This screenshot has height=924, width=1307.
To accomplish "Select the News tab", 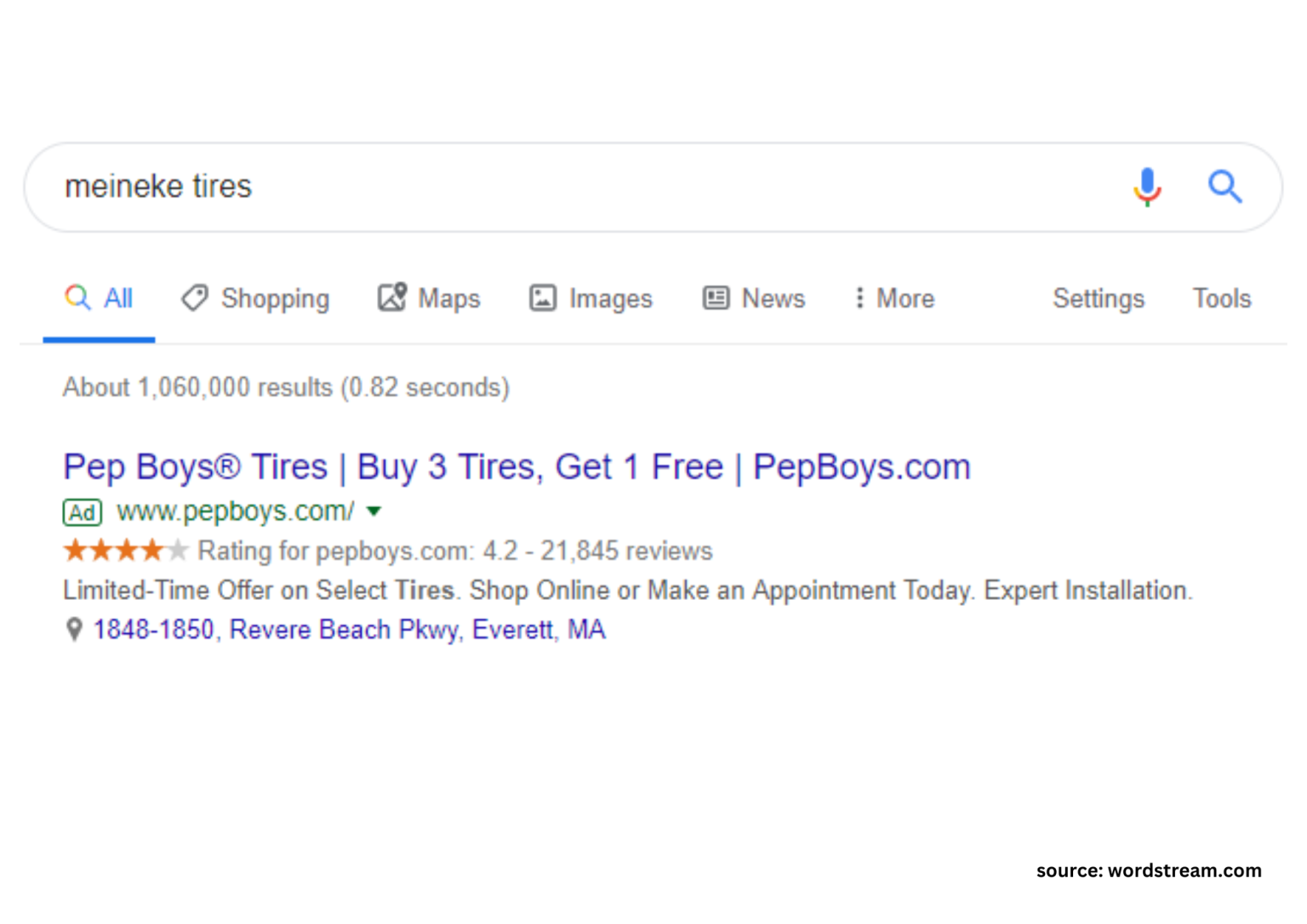I will click(773, 298).
